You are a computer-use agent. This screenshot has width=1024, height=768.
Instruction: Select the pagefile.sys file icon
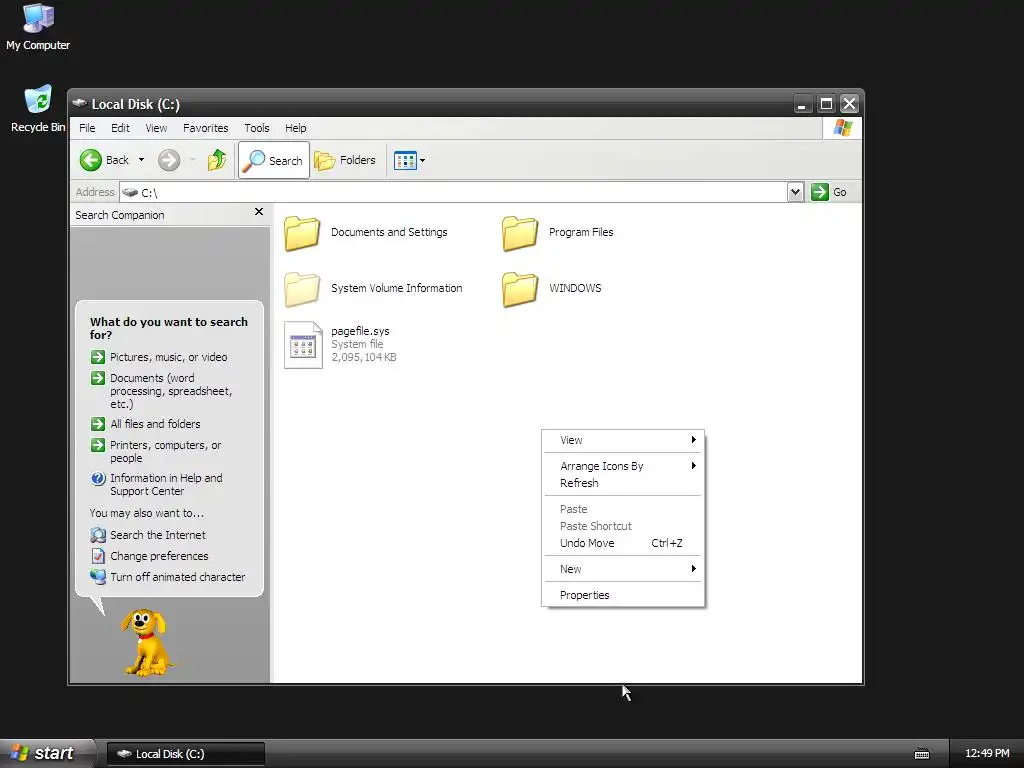click(x=303, y=345)
